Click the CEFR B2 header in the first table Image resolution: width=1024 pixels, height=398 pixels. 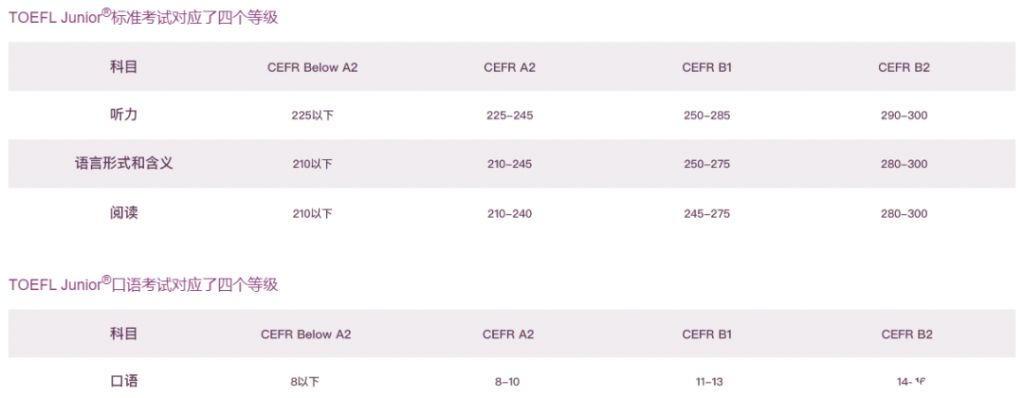(904, 67)
